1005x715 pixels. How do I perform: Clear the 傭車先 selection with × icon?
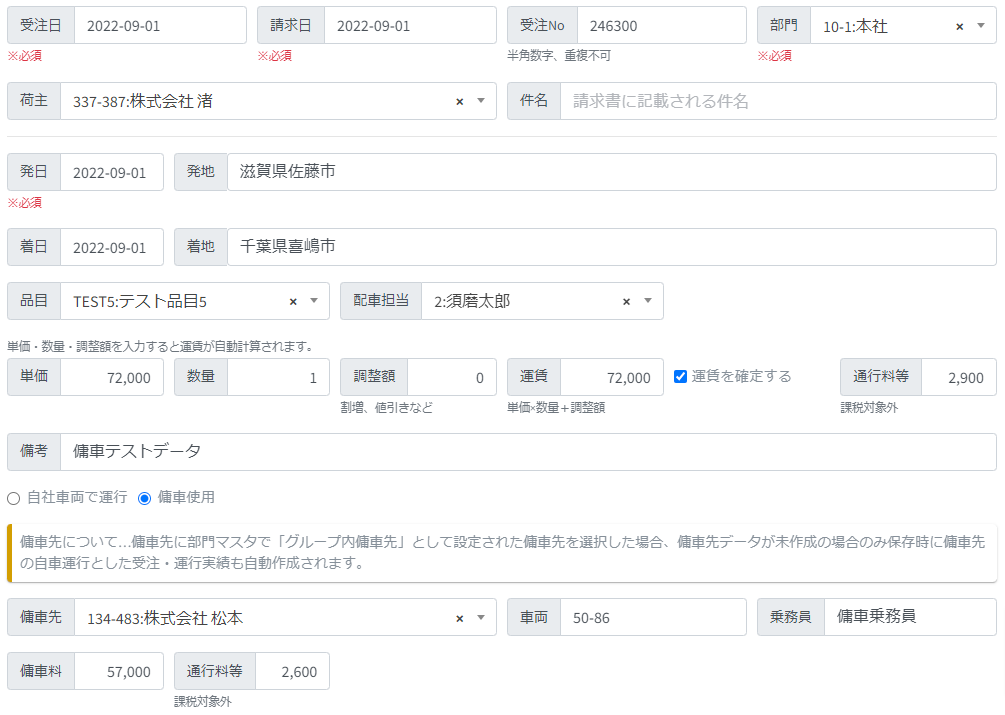459,619
